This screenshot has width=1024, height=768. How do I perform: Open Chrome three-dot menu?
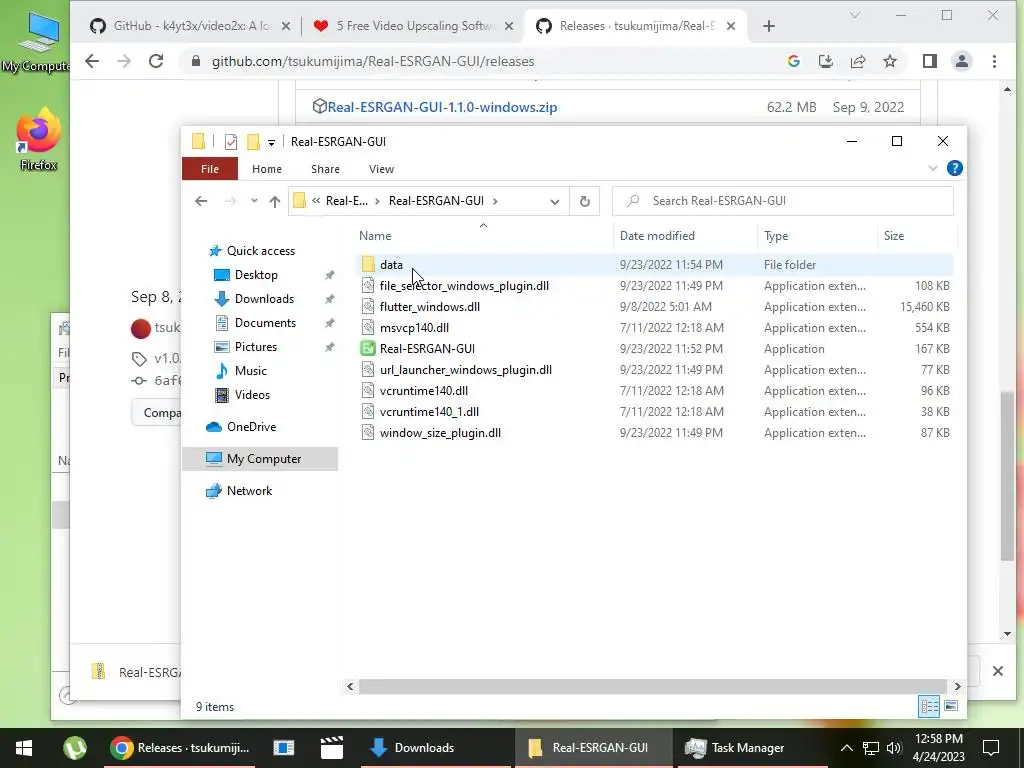[x=994, y=61]
